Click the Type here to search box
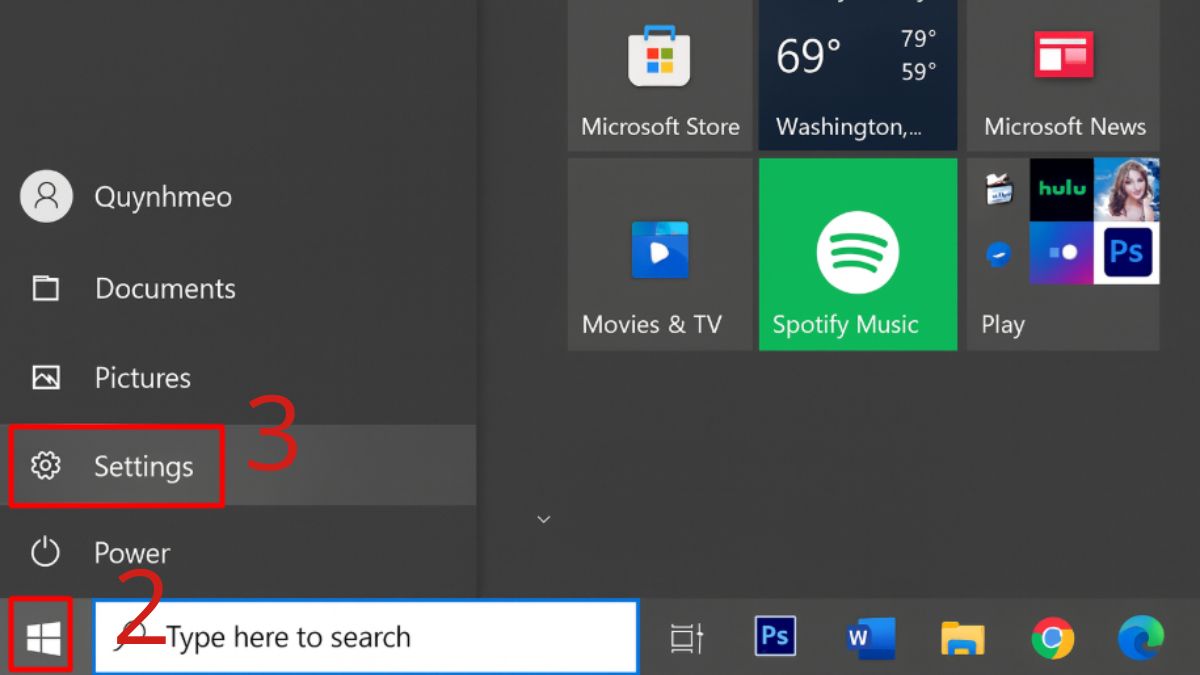Image resolution: width=1200 pixels, height=675 pixels. pyautogui.click(x=366, y=637)
